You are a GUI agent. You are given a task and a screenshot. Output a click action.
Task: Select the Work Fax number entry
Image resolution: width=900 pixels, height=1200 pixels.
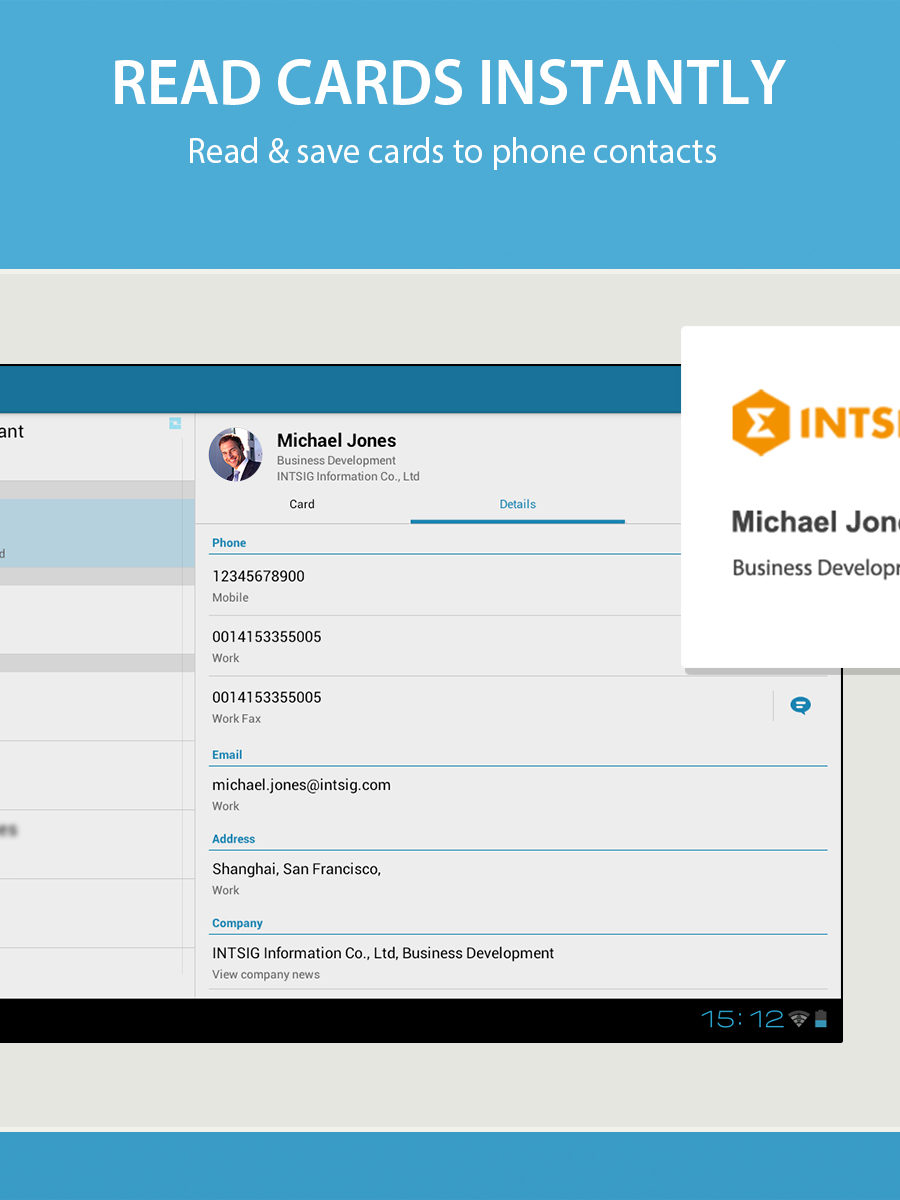[266, 698]
